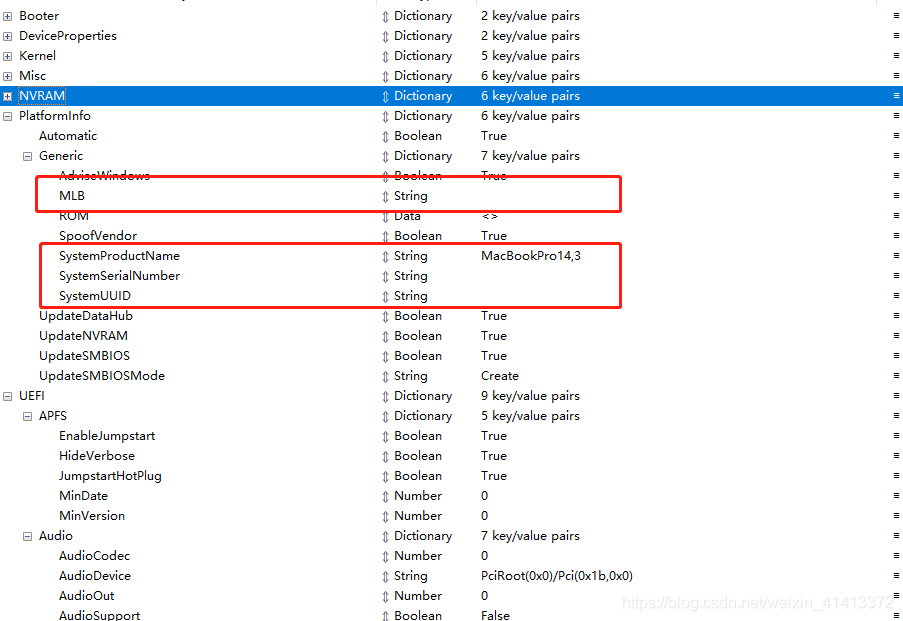Image resolution: width=903 pixels, height=621 pixels.
Task: Expand the Misc node
Action: (7, 77)
